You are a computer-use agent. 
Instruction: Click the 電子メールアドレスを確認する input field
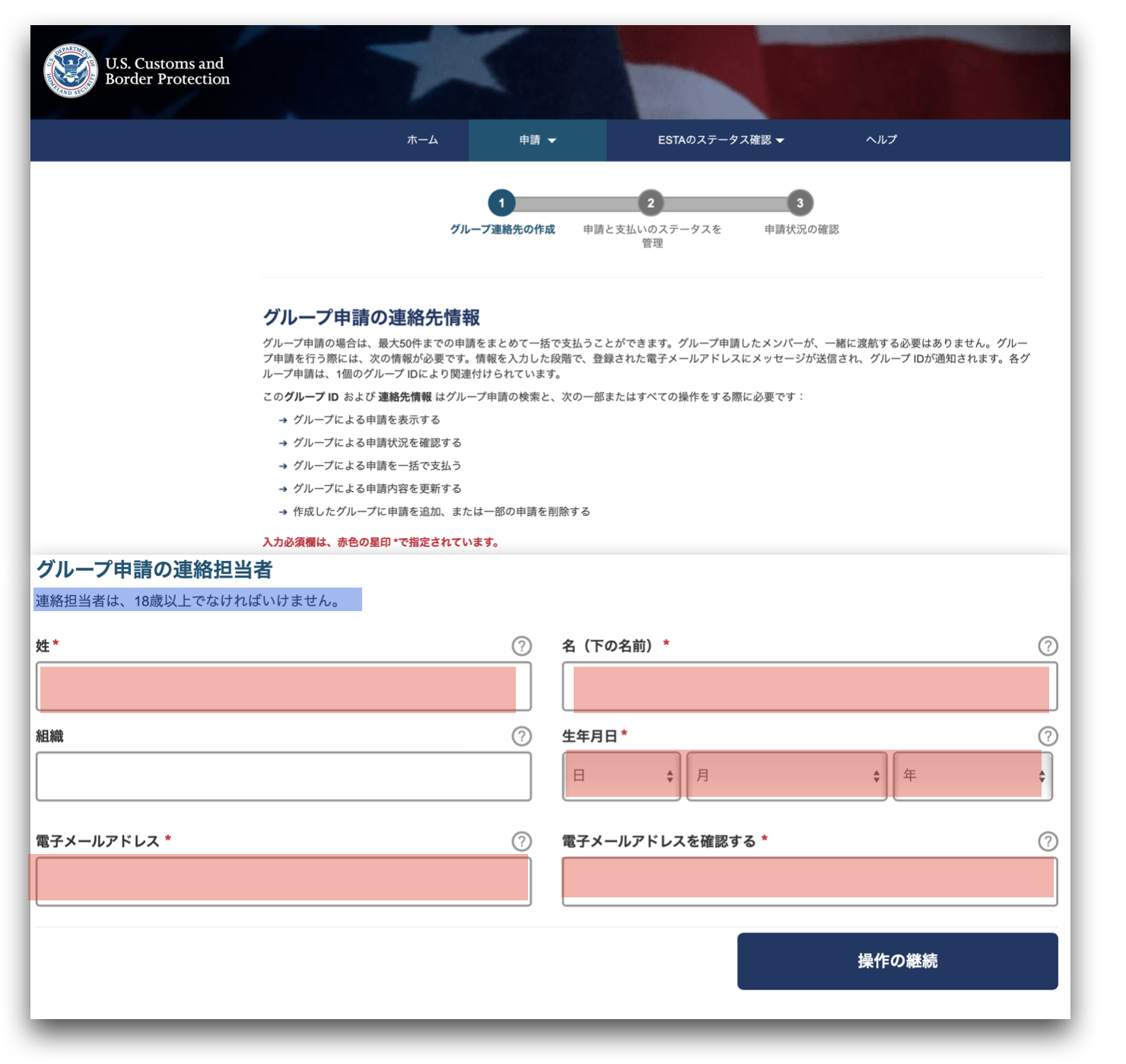pyautogui.click(x=810, y=881)
